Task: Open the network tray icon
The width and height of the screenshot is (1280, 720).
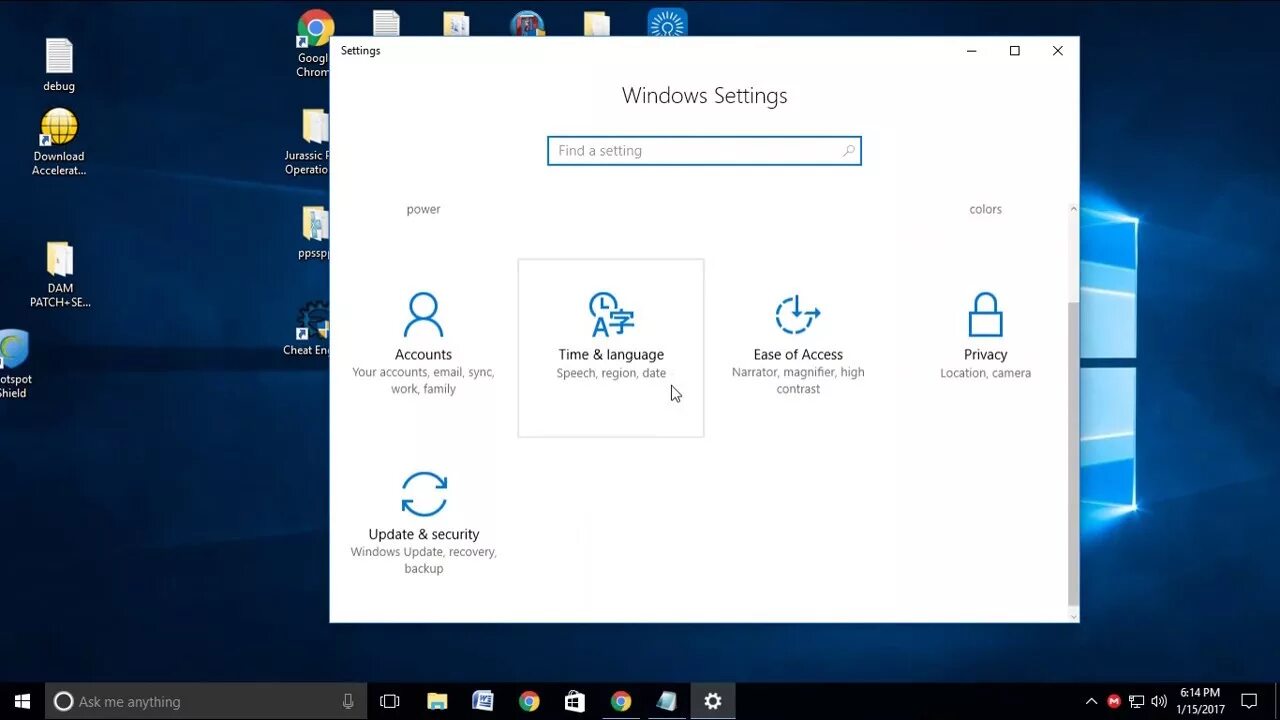Action: (1136, 701)
